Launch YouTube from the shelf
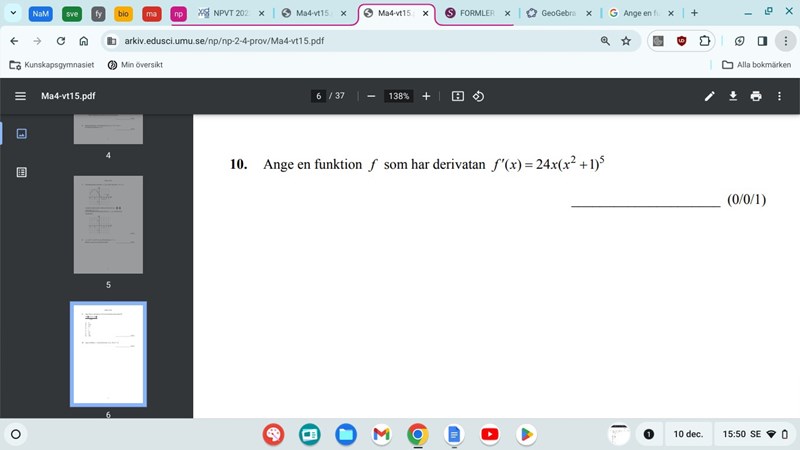 489,434
